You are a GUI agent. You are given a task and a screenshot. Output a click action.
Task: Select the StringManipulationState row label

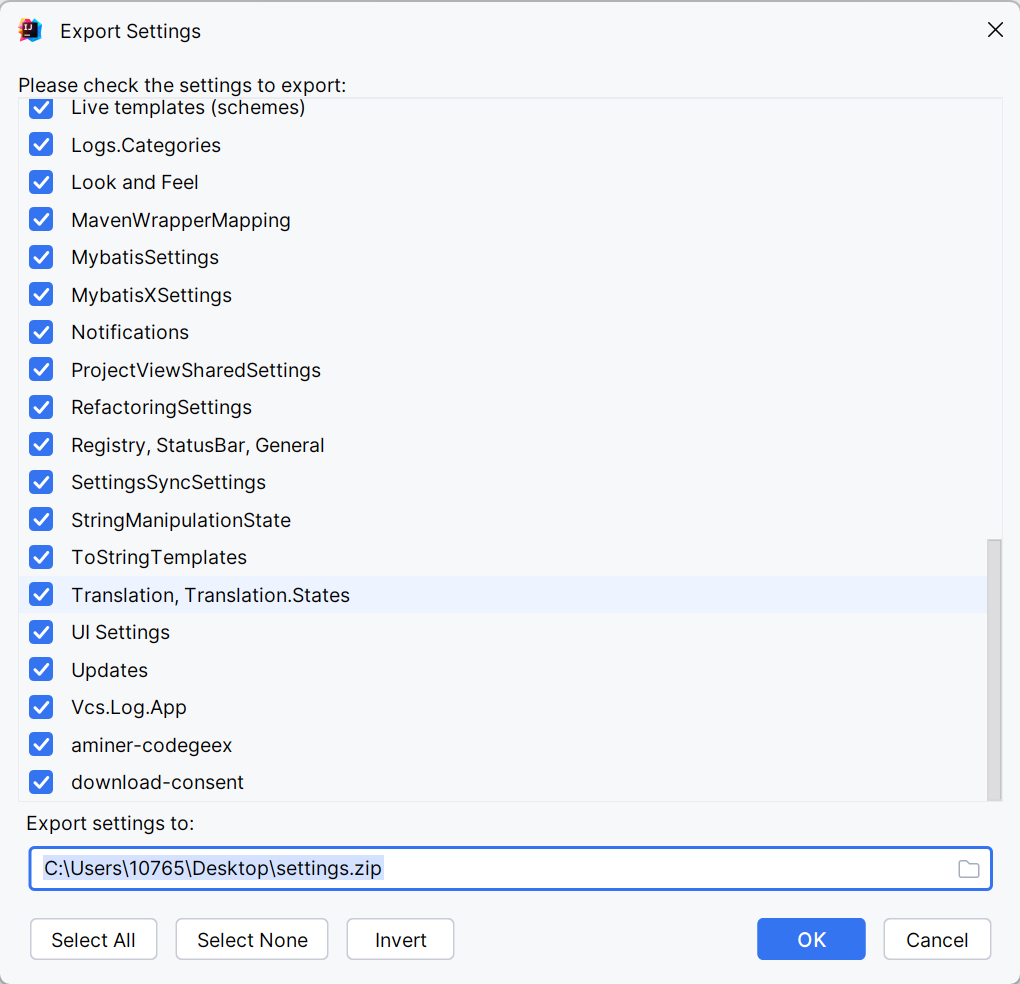pos(181,520)
